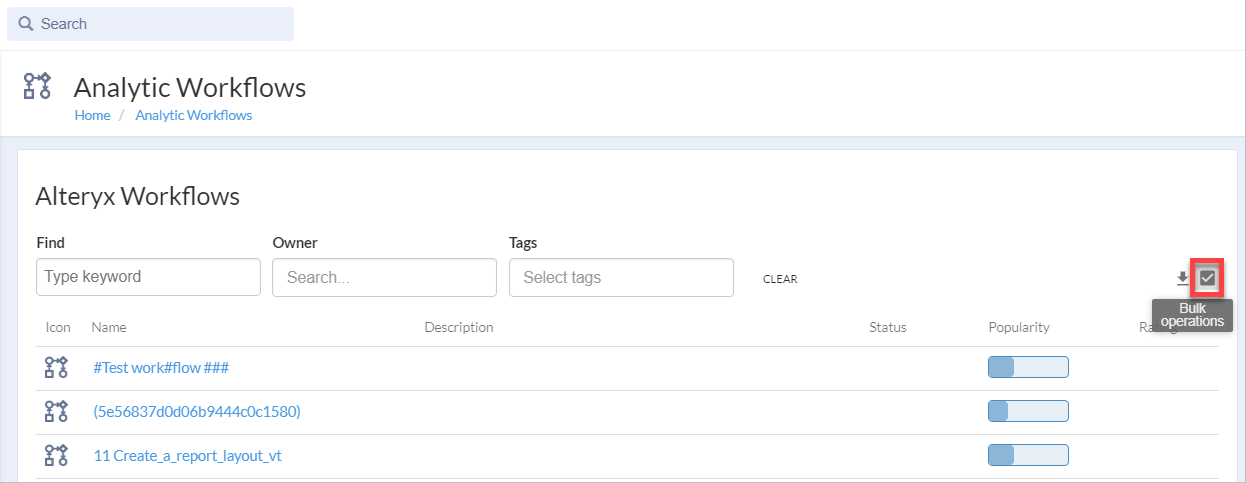Focus the top Search box

pos(160,24)
